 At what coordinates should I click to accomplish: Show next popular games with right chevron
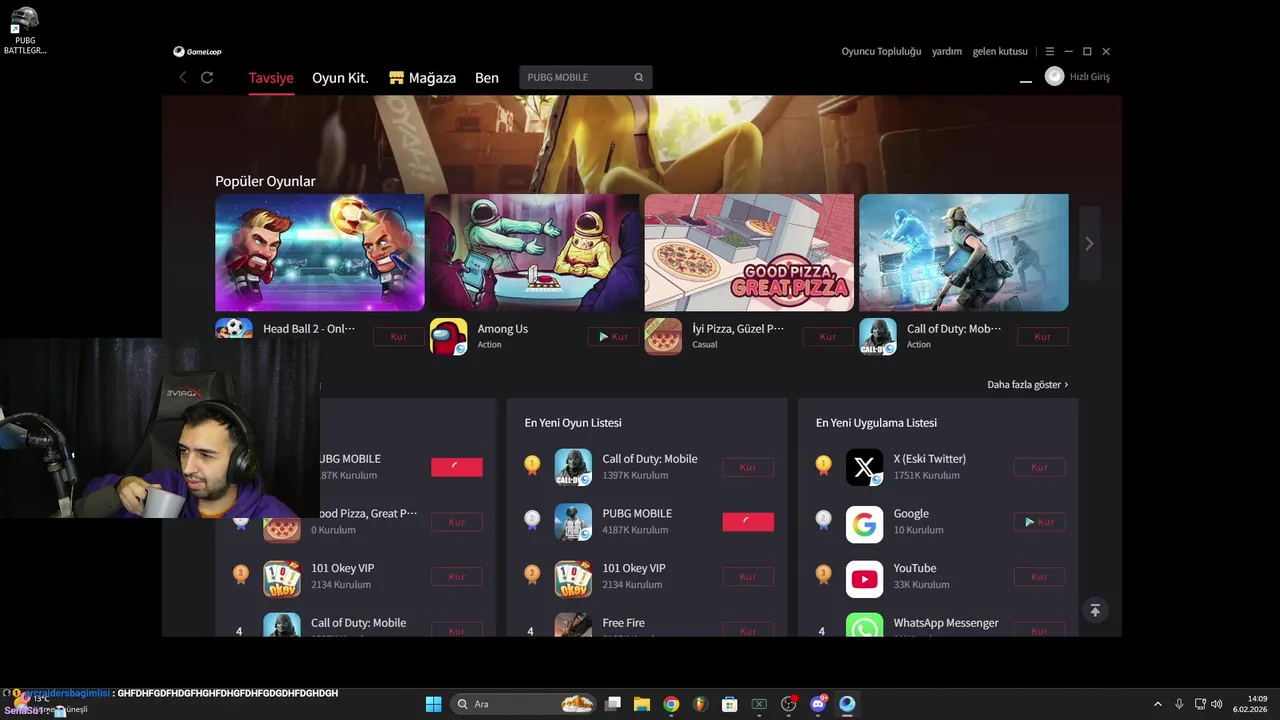(1090, 243)
